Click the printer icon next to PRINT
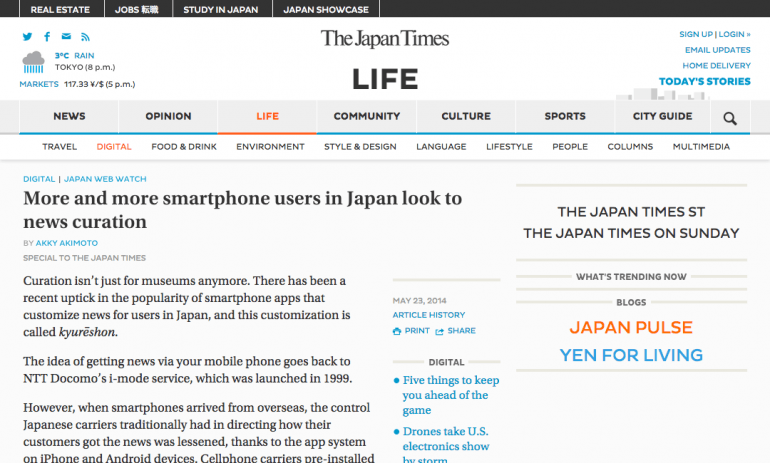The width and height of the screenshot is (770, 463). 397,331
